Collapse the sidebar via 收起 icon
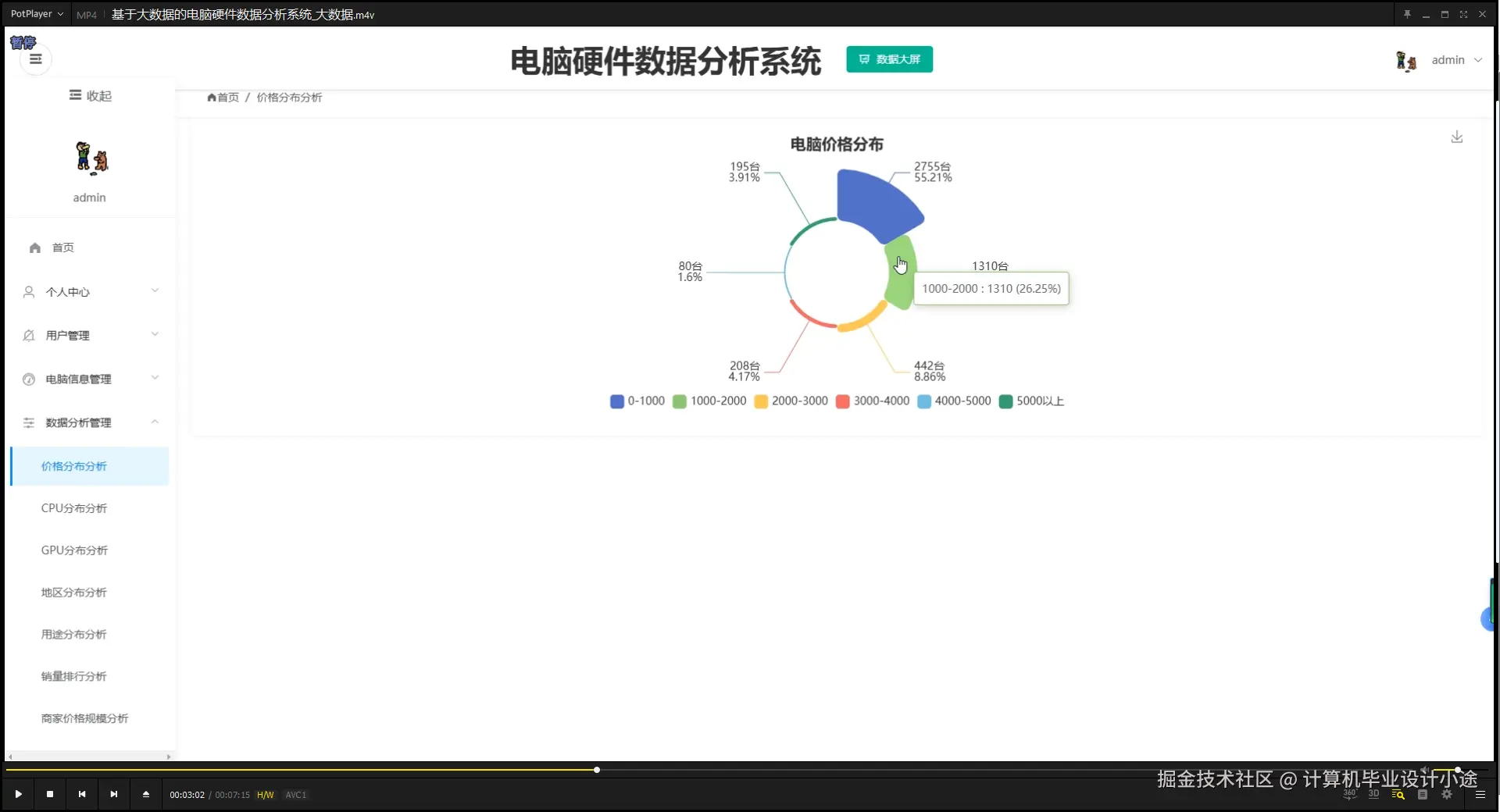 75,94
